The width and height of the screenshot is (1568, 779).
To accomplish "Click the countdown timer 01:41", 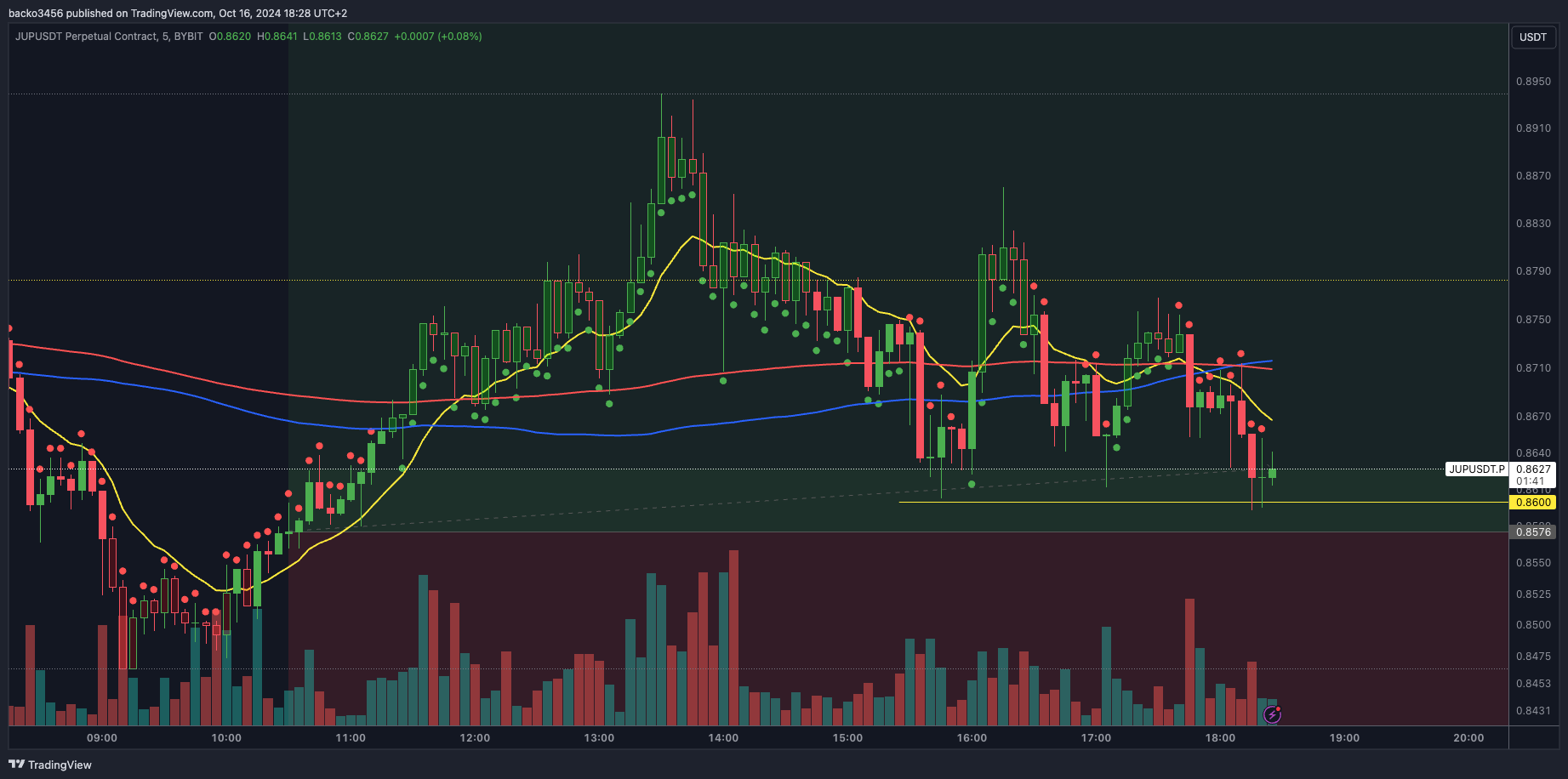I will click(1531, 481).
